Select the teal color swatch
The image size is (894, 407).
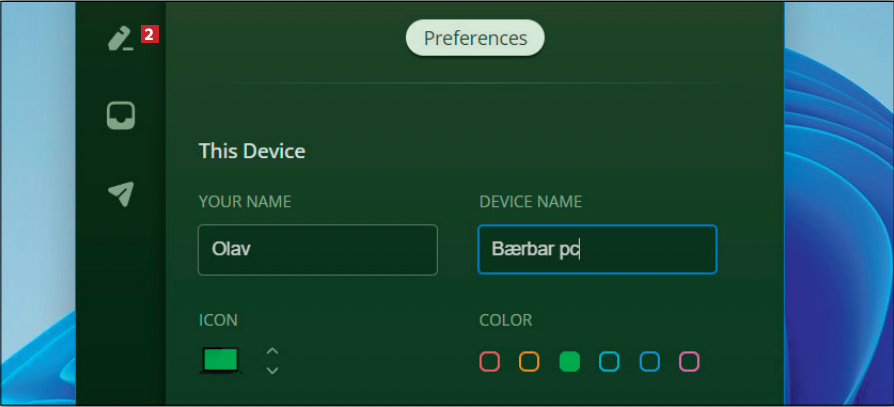pos(609,361)
